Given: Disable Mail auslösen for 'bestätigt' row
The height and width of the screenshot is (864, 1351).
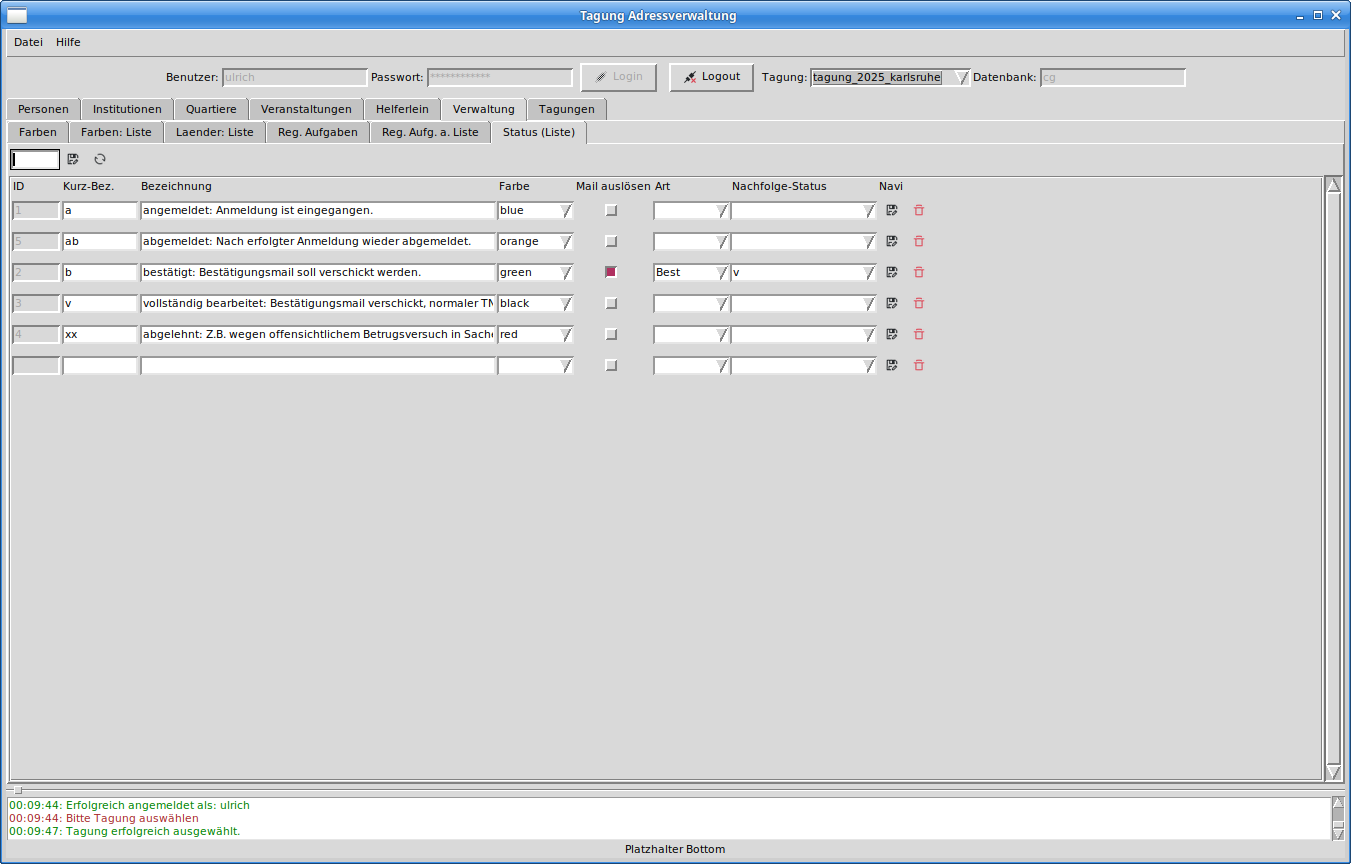Looking at the screenshot, I should click(611, 272).
